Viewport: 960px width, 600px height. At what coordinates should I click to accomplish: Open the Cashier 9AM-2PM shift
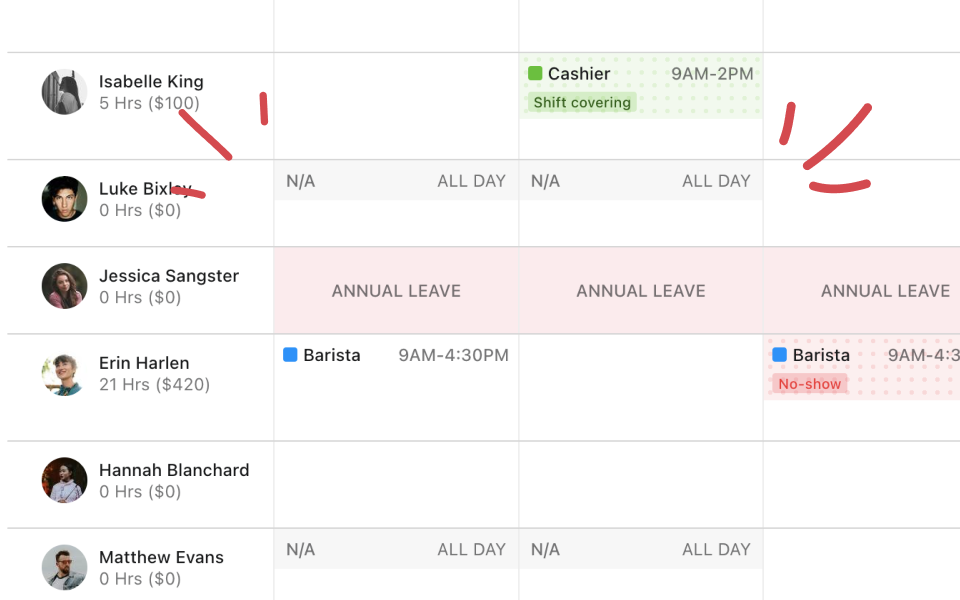tap(640, 74)
